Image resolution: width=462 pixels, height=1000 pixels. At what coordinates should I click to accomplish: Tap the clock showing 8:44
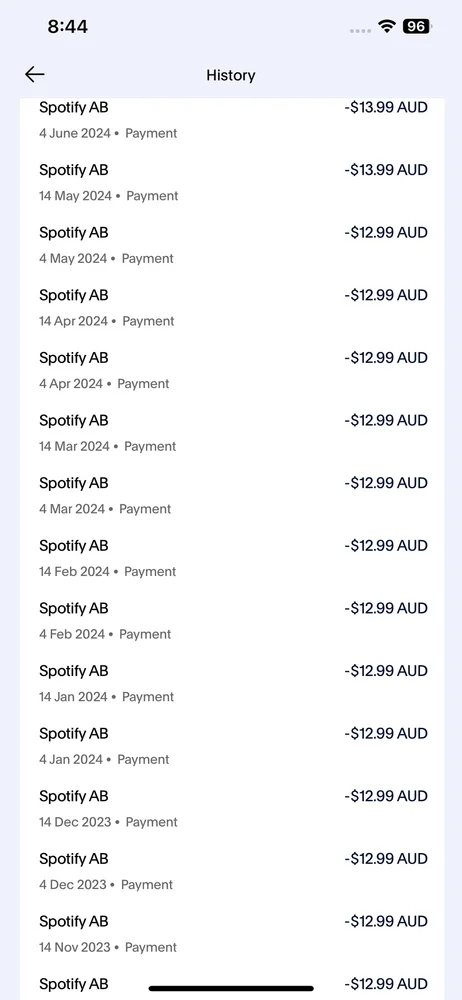(68, 26)
